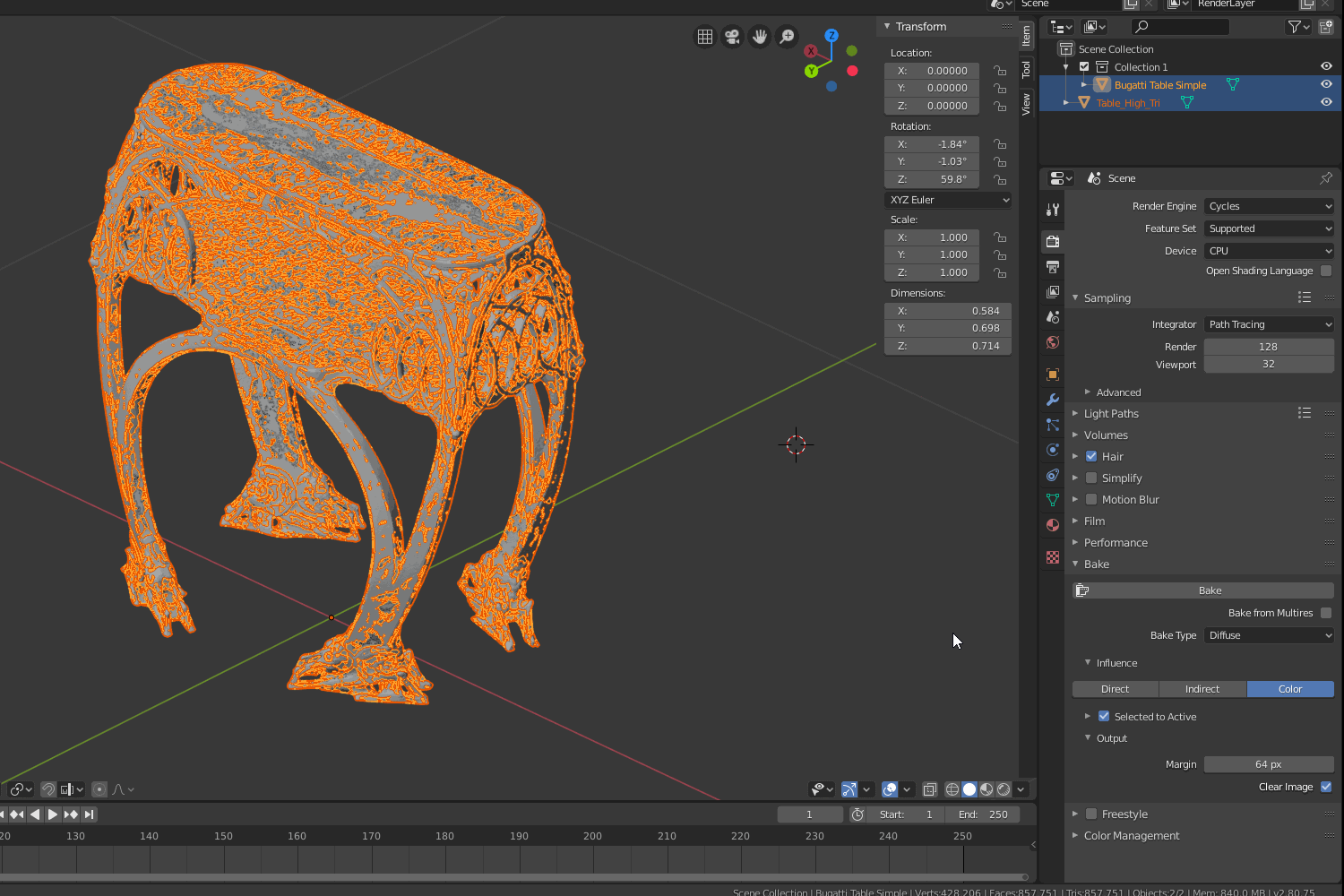Click the zoom magnifier viewport icon
This screenshot has width=1344, height=896.
(x=787, y=37)
